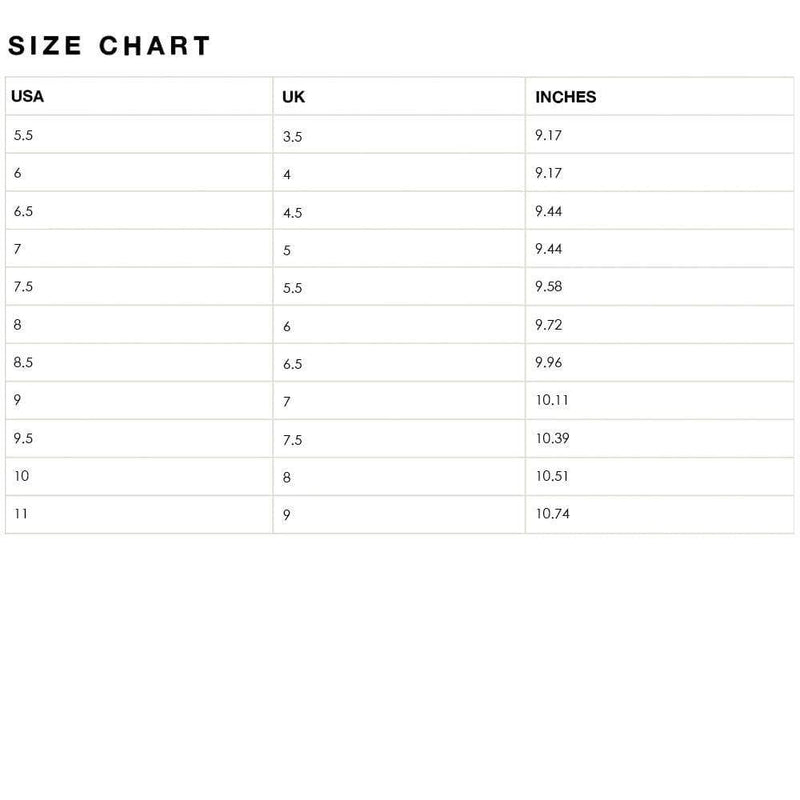Image resolution: width=800 pixels, height=800 pixels.
Task: Click the 10.39 inches cell
Action: pos(660,438)
